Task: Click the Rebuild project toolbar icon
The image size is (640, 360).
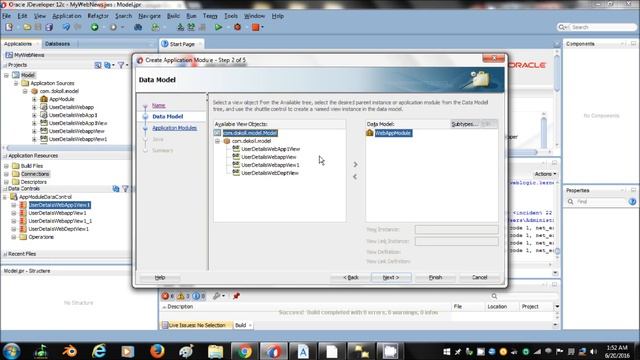Action: click(191, 27)
